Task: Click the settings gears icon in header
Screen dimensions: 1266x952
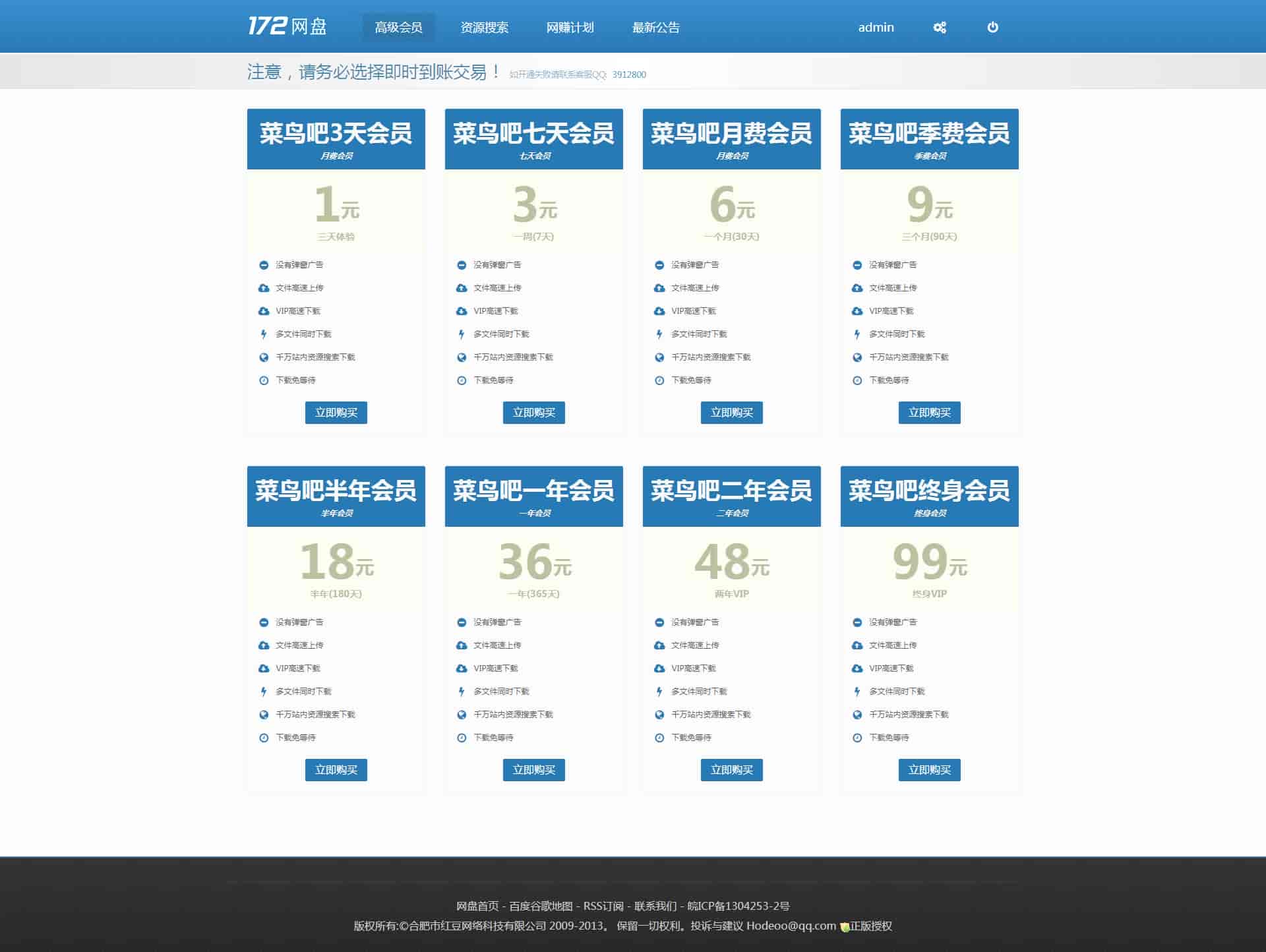Action: coord(940,28)
